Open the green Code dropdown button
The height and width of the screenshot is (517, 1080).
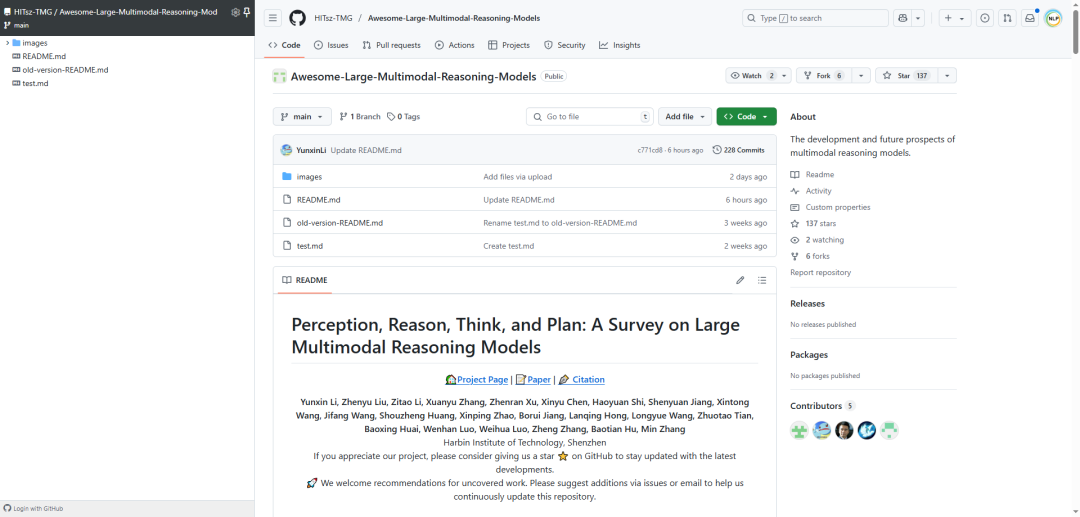(x=747, y=116)
